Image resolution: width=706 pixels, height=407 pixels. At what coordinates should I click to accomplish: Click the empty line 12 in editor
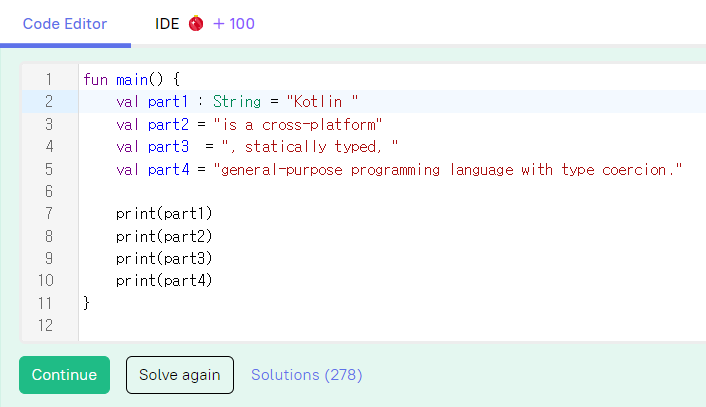click(392, 325)
